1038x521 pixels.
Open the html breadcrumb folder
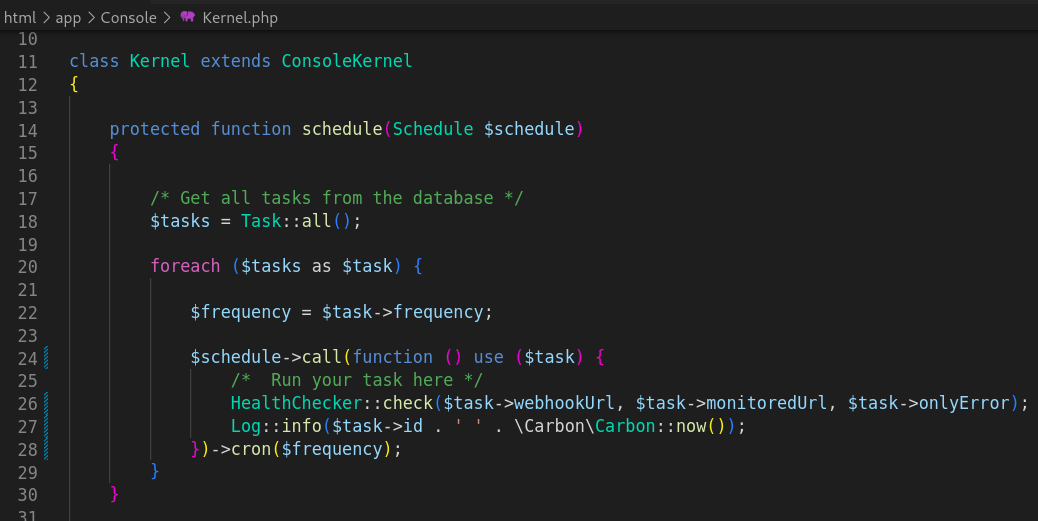pos(20,18)
